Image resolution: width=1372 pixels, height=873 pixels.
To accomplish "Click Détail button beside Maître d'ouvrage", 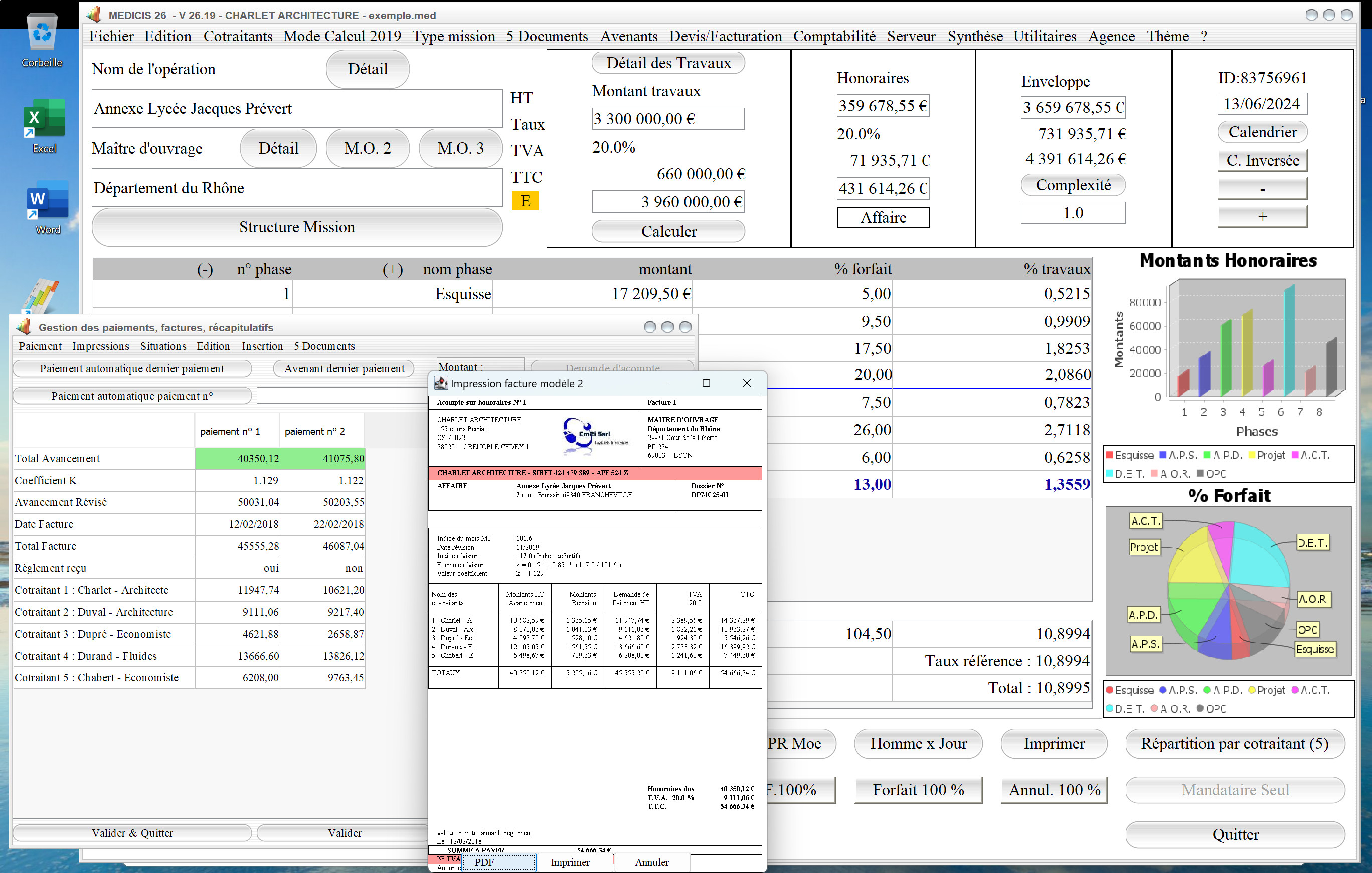I will coord(278,148).
